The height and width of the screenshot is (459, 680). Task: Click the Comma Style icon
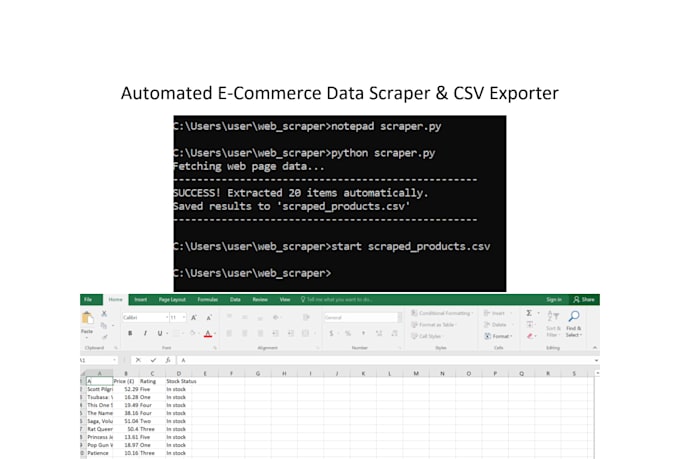click(x=363, y=333)
